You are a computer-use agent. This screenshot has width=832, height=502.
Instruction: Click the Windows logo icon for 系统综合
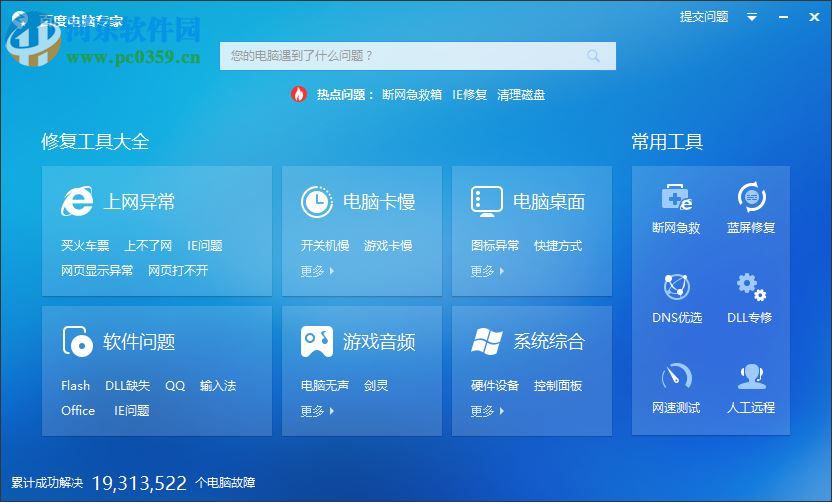pyautogui.click(x=487, y=341)
